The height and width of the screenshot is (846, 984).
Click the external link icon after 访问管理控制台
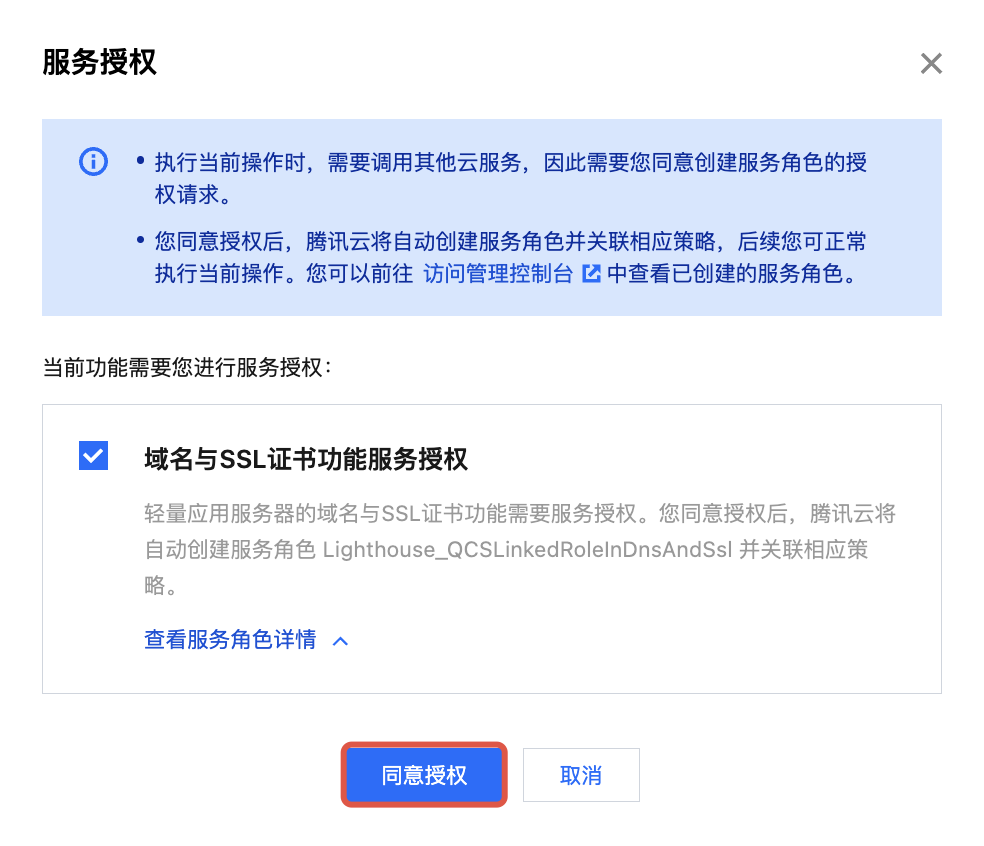pos(591,274)
